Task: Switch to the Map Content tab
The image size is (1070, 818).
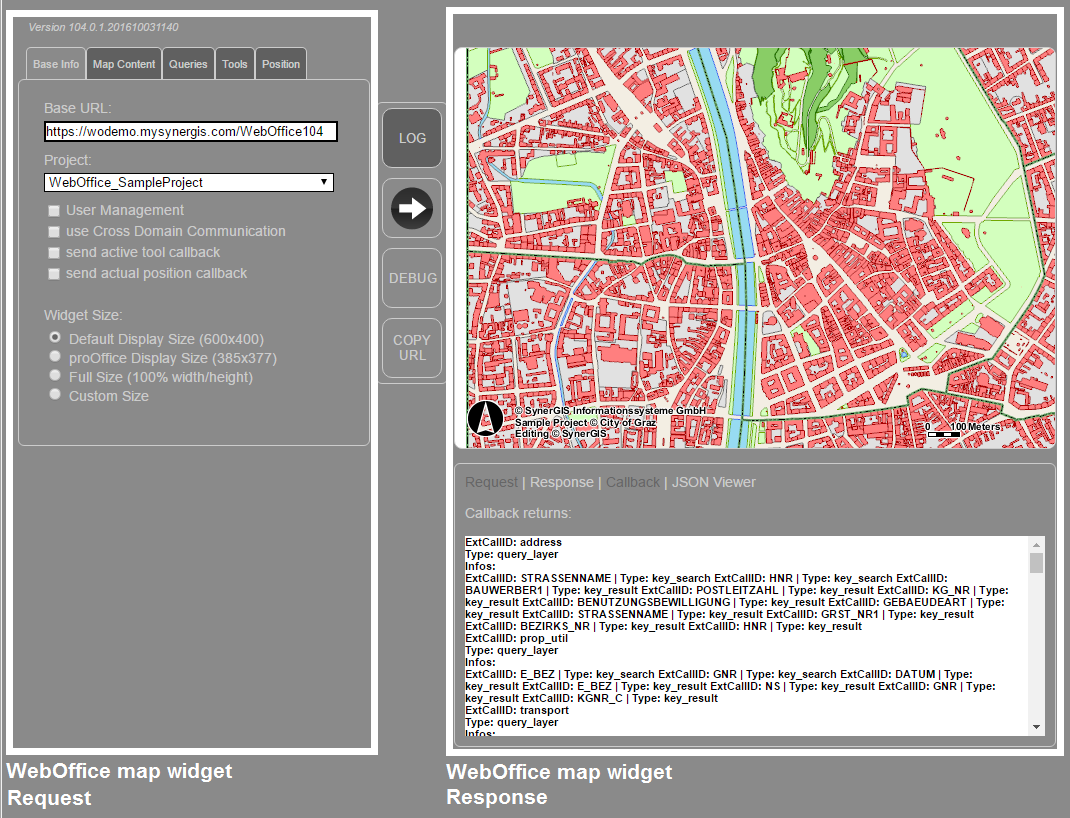Action: click(123, 63)
